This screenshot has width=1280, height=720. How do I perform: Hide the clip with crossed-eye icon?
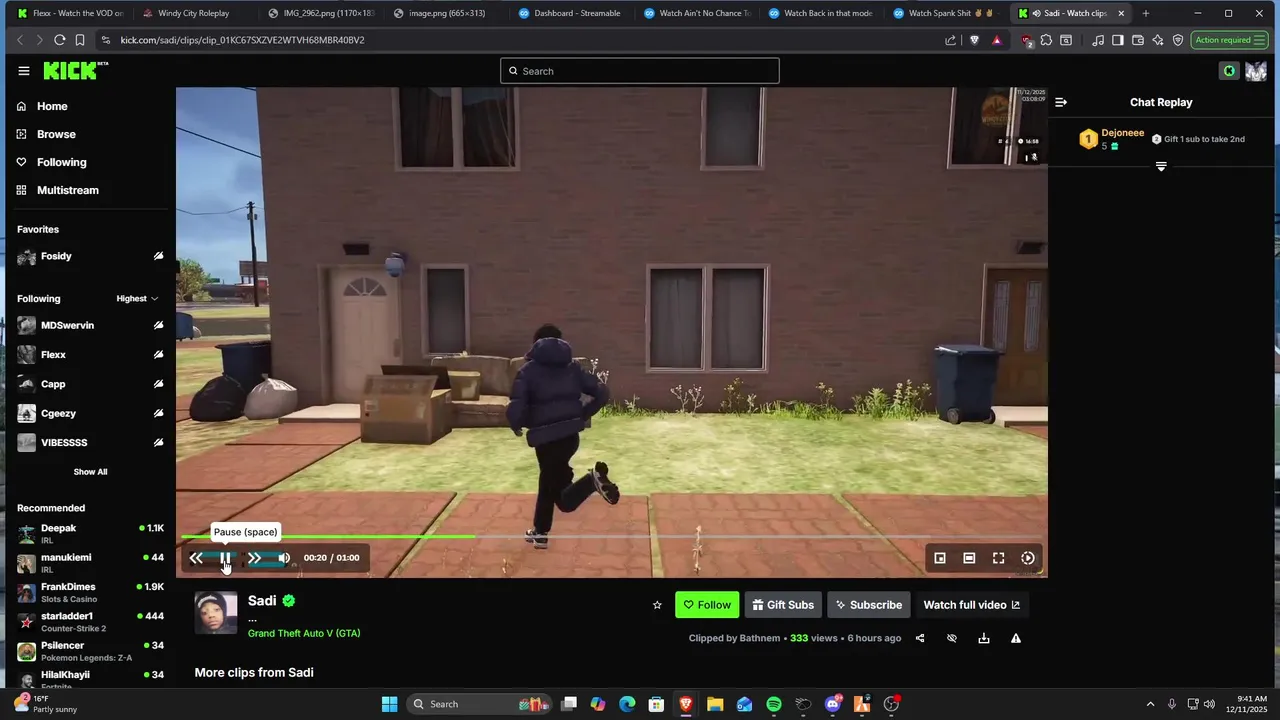pos(952,638)
